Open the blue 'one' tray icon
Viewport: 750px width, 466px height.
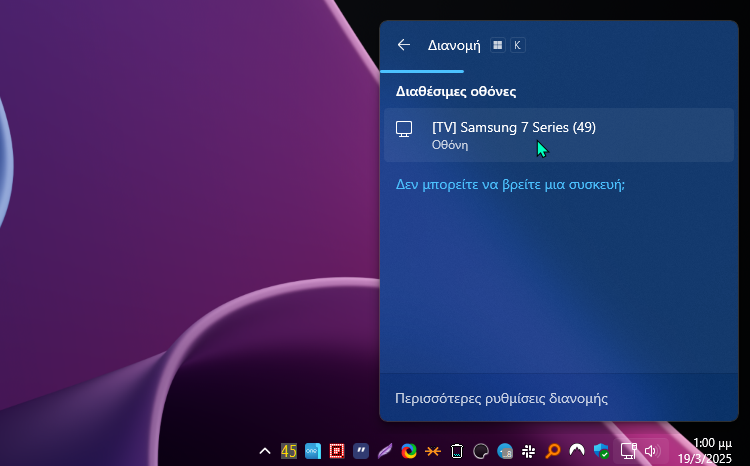point(313,451)
